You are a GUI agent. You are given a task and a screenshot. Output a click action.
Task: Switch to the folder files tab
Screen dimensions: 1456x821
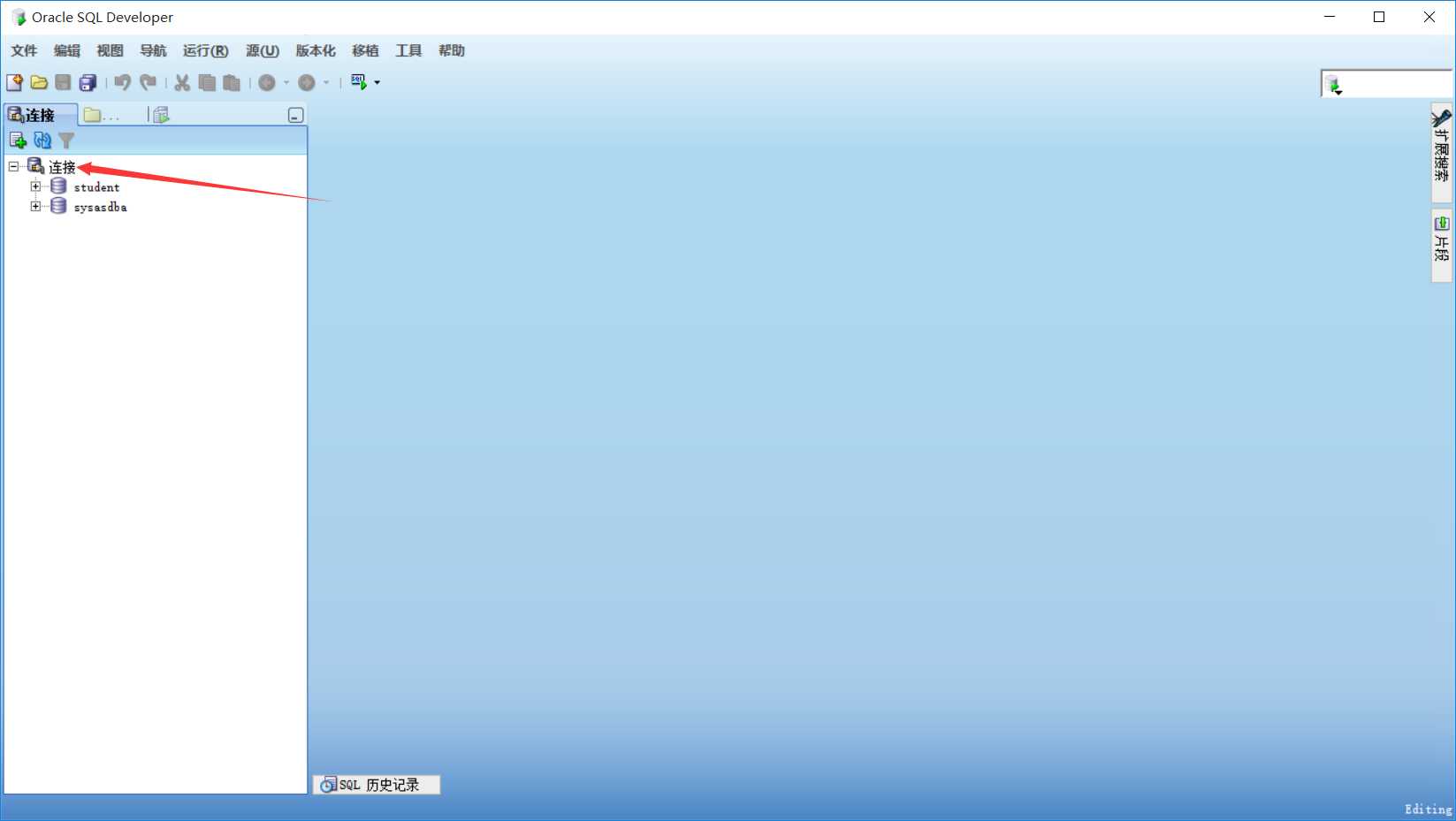[x=102, y=115]
